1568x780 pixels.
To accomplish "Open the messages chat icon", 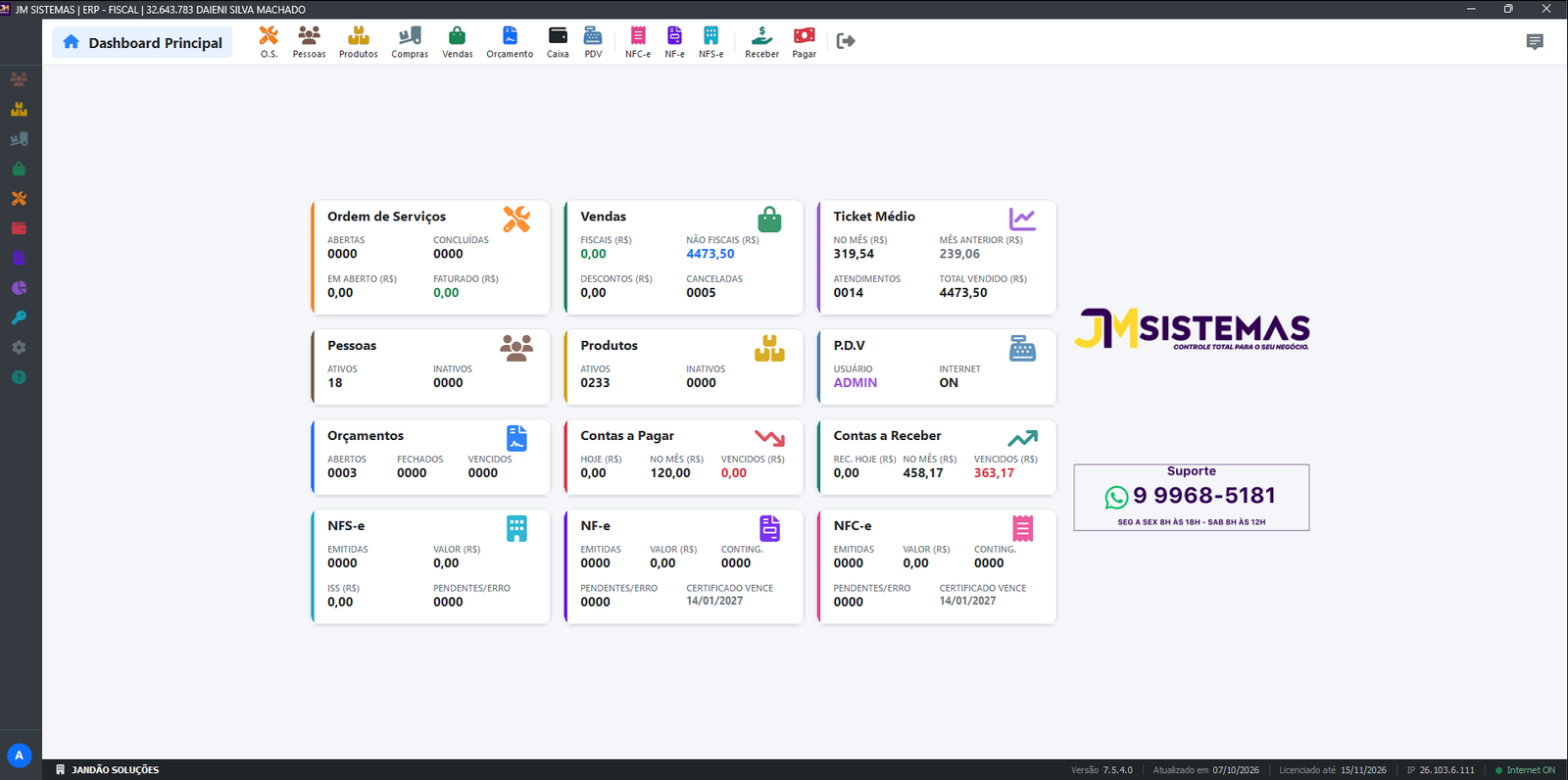I will tap(1535, 41).
